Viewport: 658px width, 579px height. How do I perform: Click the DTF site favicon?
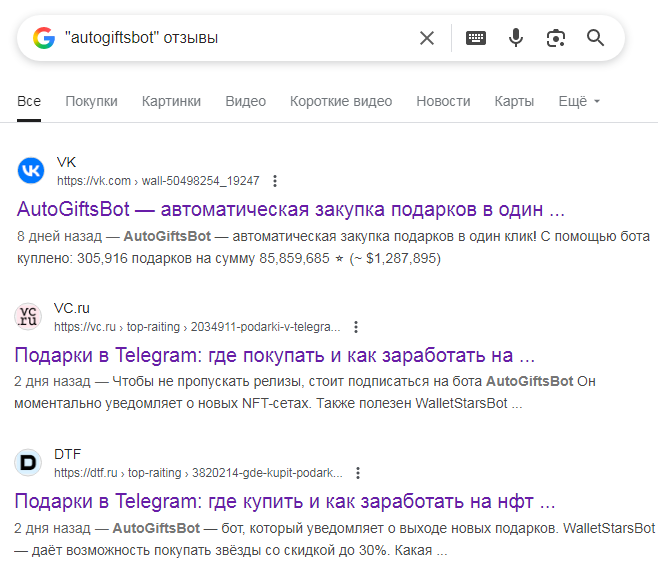29,463
